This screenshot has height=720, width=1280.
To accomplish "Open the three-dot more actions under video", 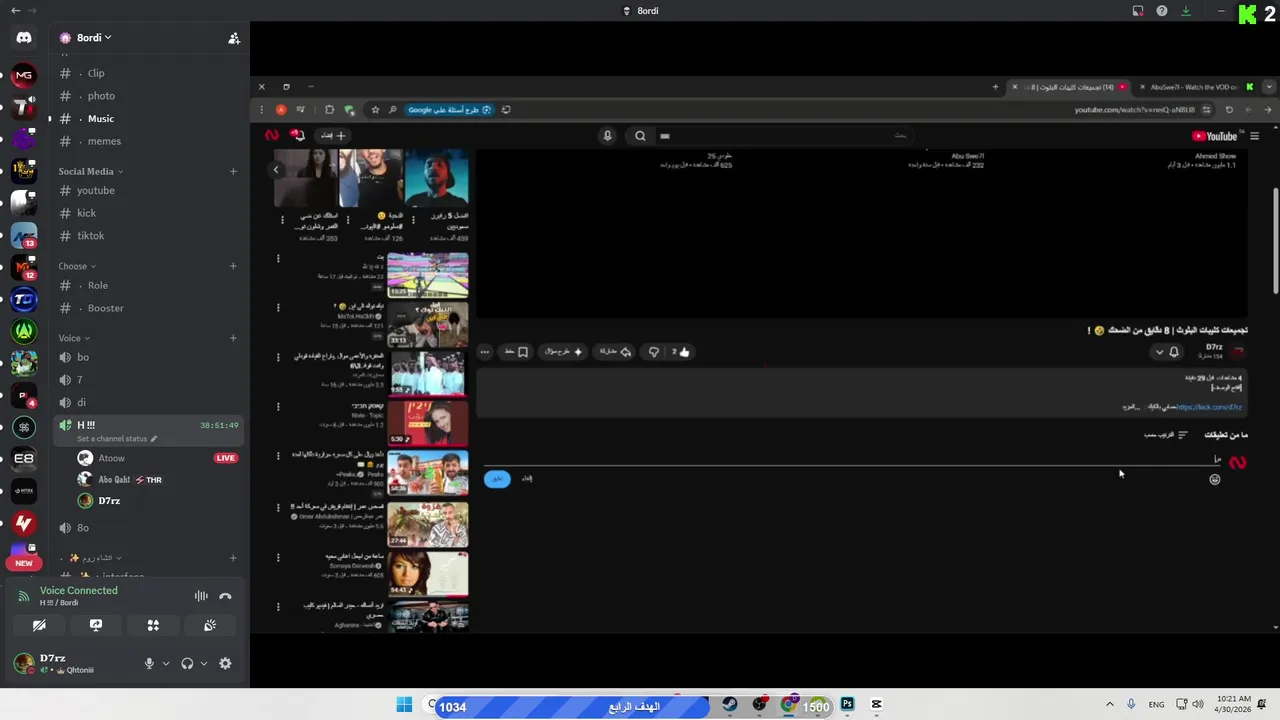I will point(485,352).
